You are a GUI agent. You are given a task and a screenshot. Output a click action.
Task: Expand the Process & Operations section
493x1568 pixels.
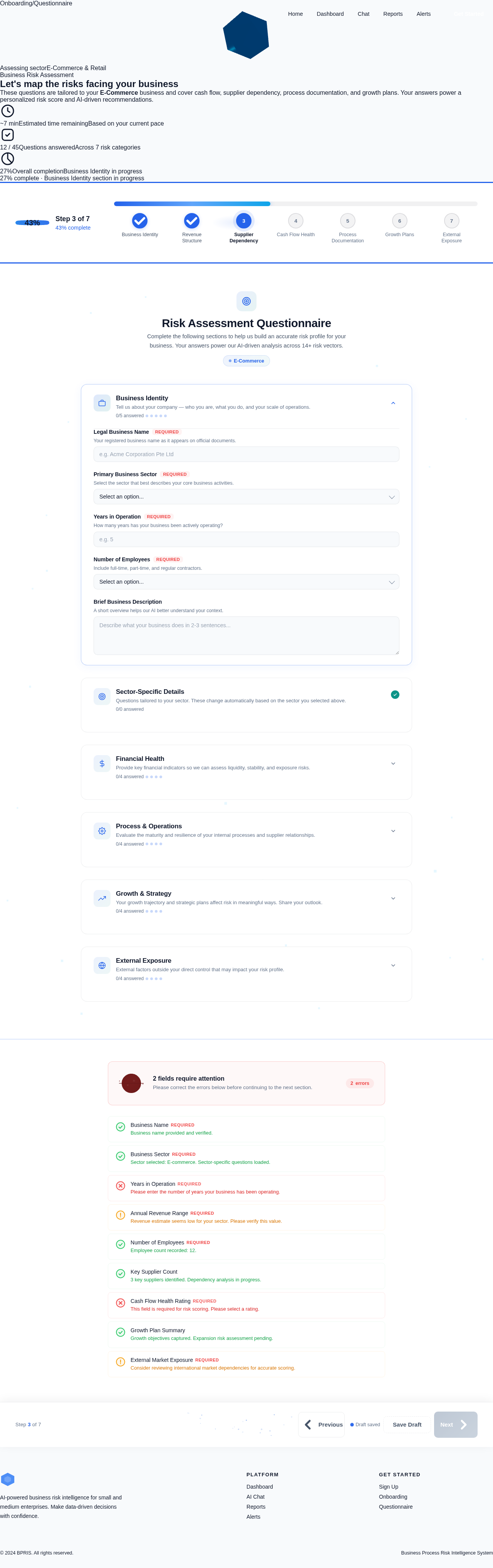point(393,831)
